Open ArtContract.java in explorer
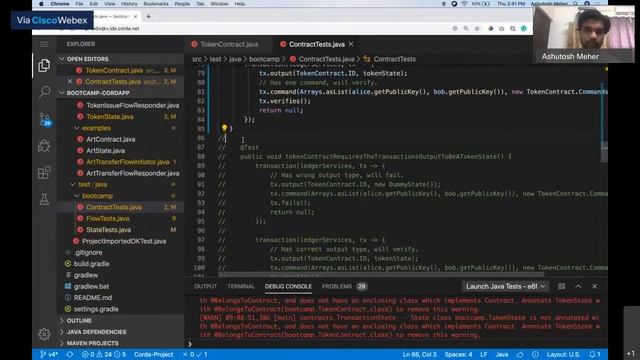The image size is (640, 360). (x=110, y=139)
